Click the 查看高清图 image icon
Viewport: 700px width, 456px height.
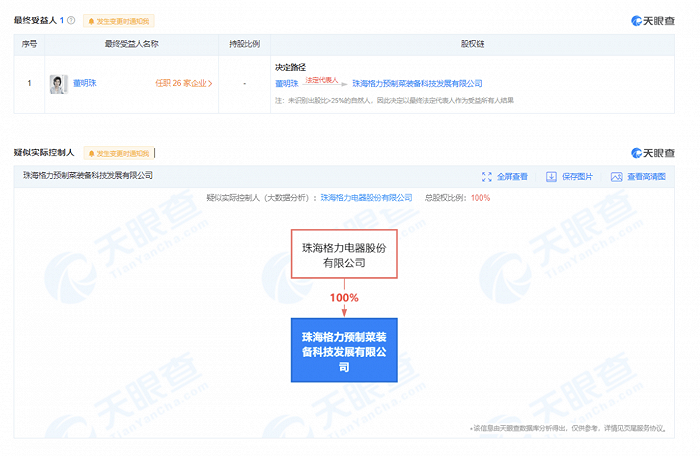pyautogui.click(x=617, y=177)
